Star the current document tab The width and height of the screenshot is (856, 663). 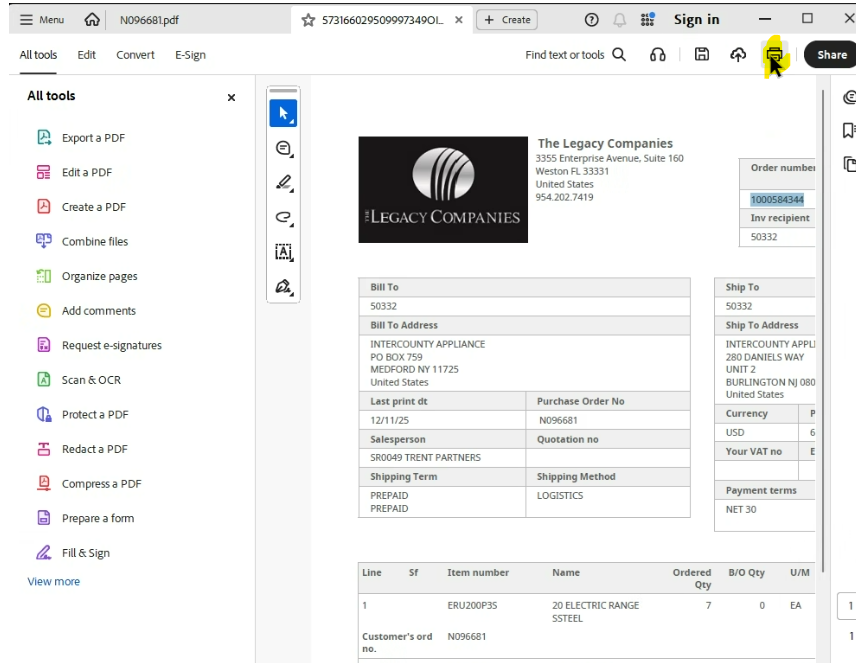pyautogui.click(x=308, y=20)
